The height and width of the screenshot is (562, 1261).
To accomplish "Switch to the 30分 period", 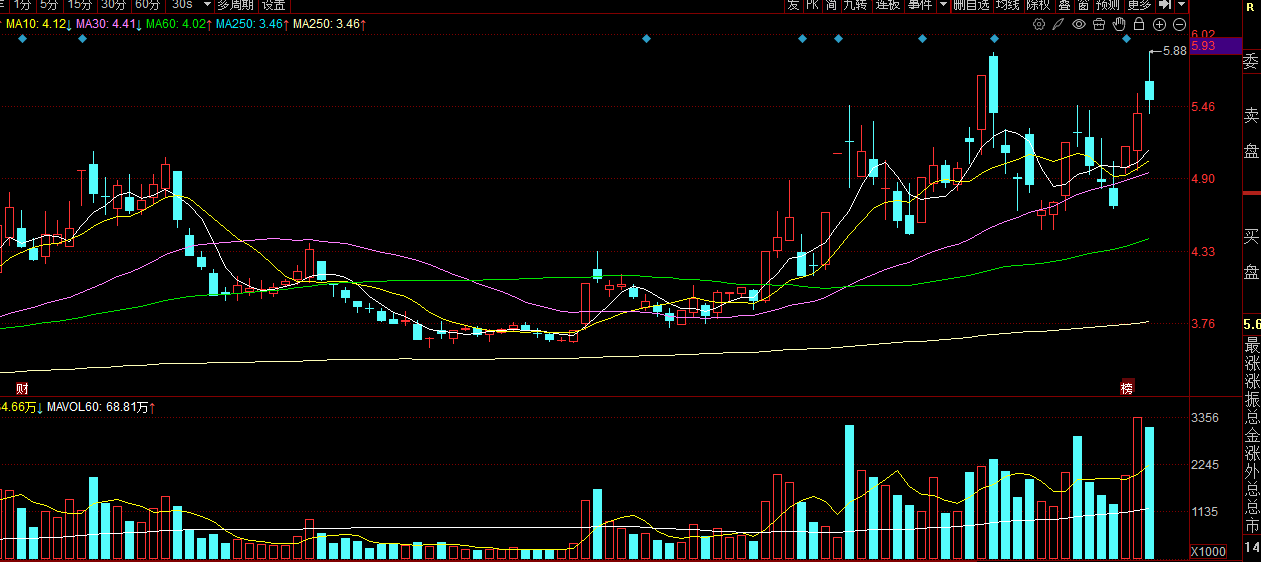I will click(114, 5).
